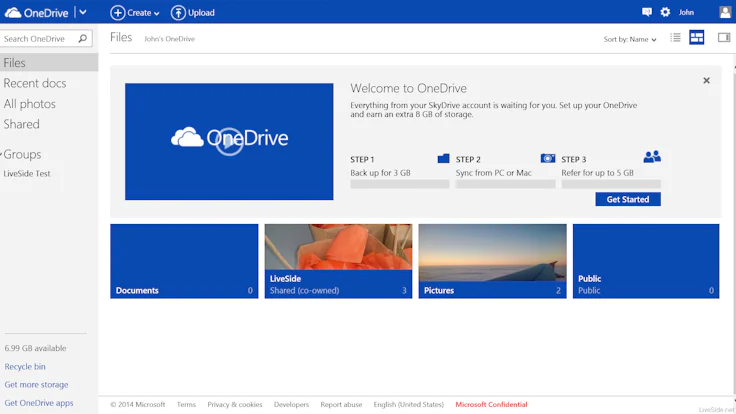Click the Files page heading
736x414 pixels.
tap(121, 37)
